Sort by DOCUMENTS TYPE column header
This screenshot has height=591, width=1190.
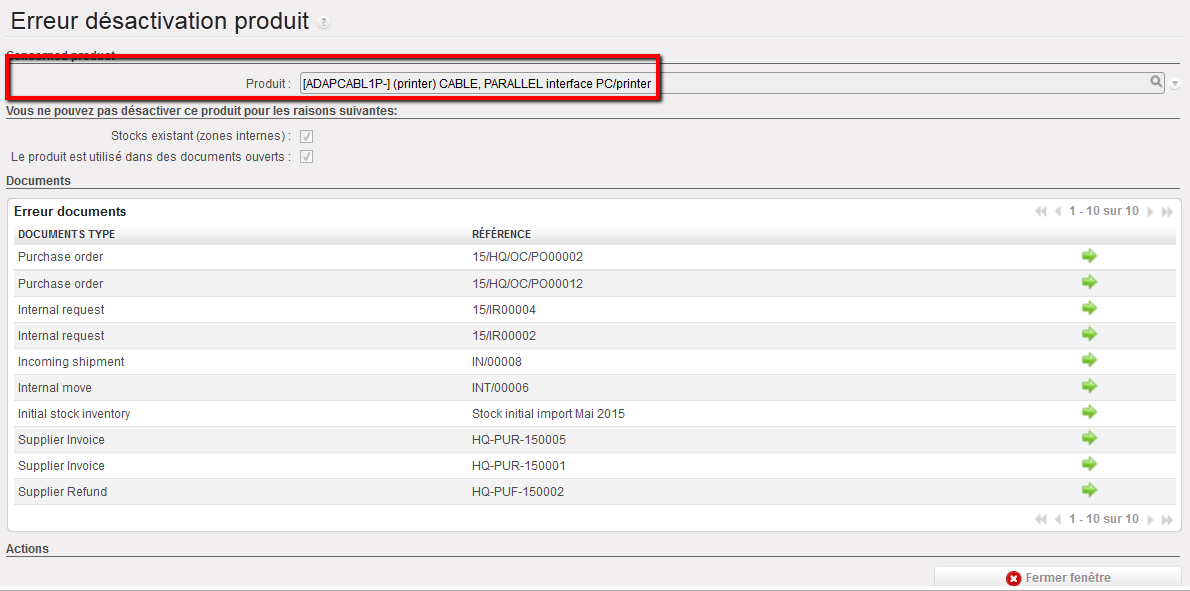tap(67, 234)
